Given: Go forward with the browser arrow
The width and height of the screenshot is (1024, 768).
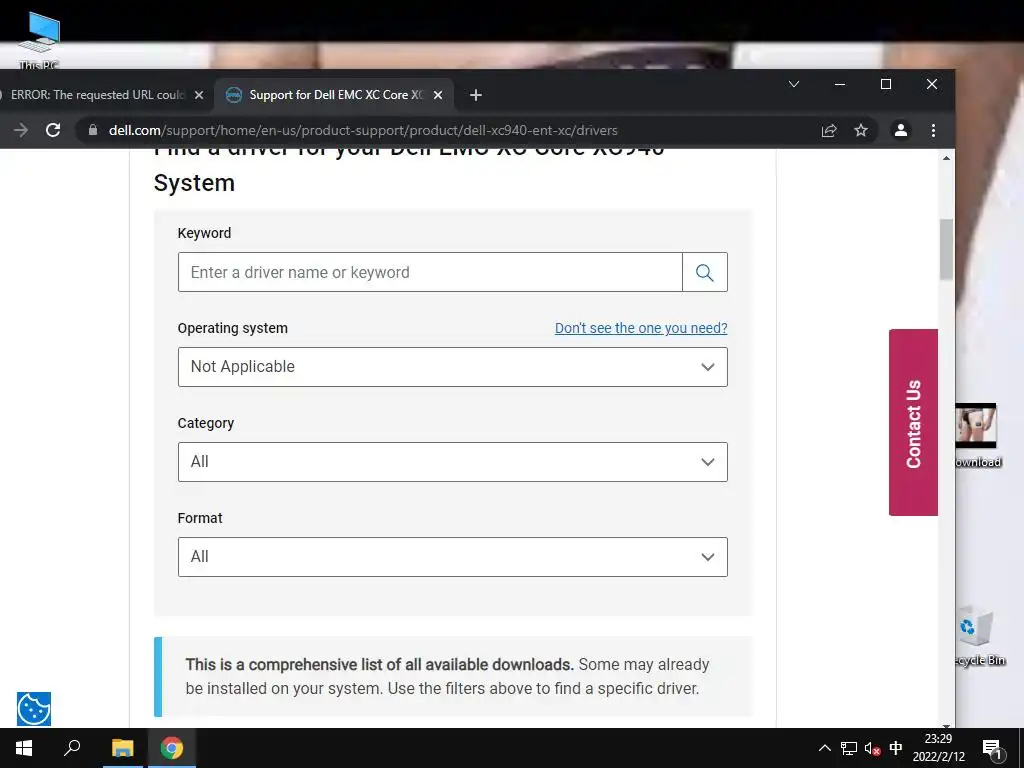Looking at the screenshot, I should 21,130.
